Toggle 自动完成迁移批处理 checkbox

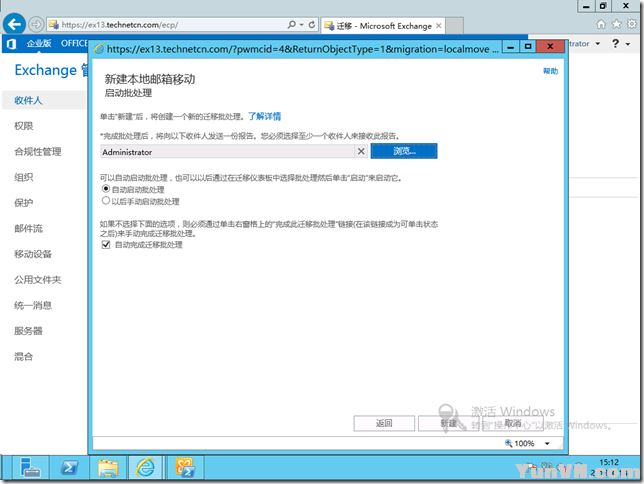tap(106, 244)
